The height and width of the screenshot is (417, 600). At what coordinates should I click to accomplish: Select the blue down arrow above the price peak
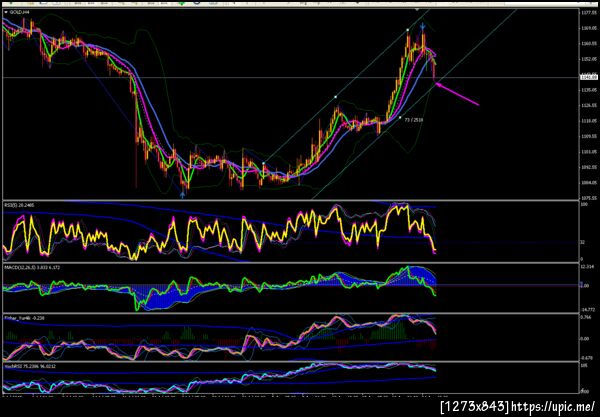pyautogui.click(x=422, y=26)
